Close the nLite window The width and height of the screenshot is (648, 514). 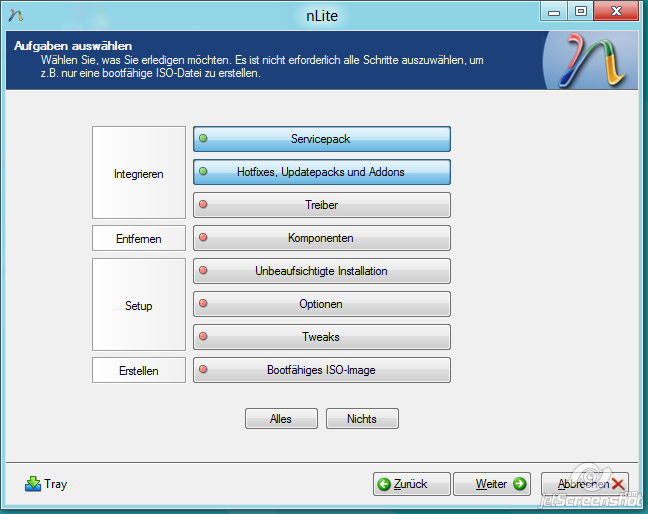point(616,11)
